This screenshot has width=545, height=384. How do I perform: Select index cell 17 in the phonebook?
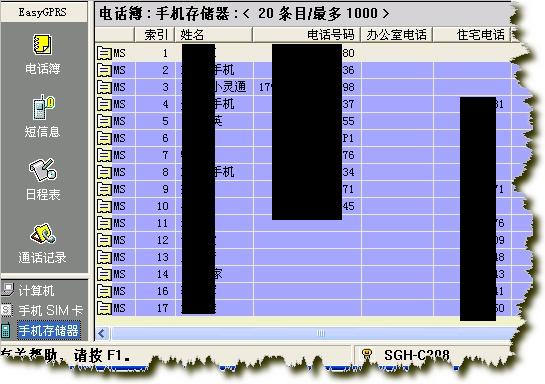coord(154,308)
